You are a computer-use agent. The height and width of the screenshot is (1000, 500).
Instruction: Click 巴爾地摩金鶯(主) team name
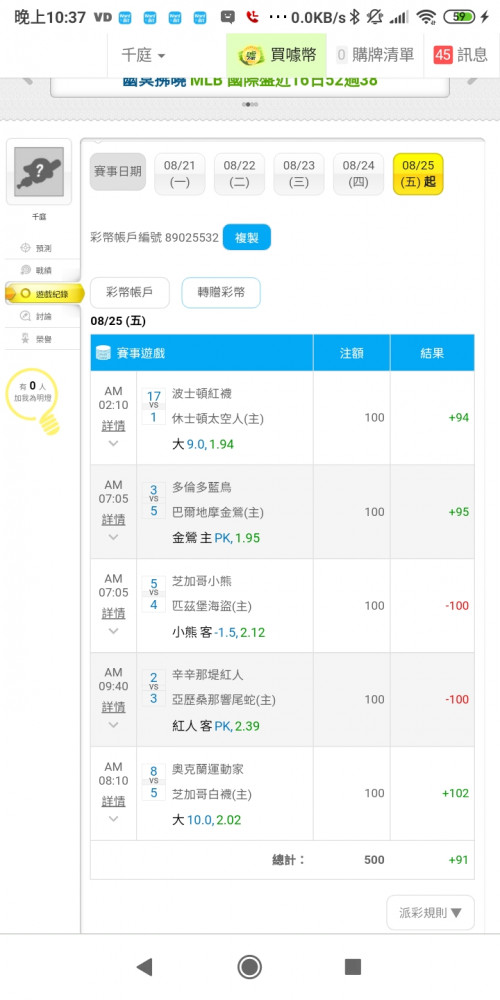pos(218,513)
